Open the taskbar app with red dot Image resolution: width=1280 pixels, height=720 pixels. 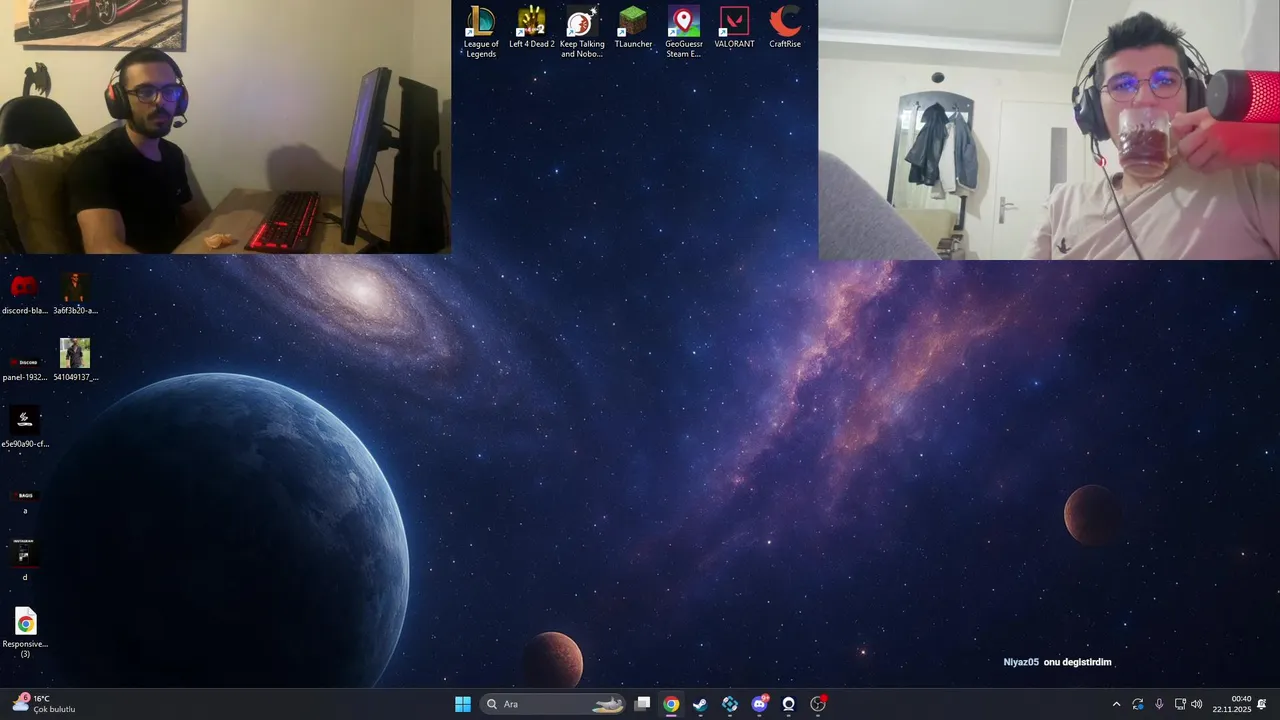(818, 704)
